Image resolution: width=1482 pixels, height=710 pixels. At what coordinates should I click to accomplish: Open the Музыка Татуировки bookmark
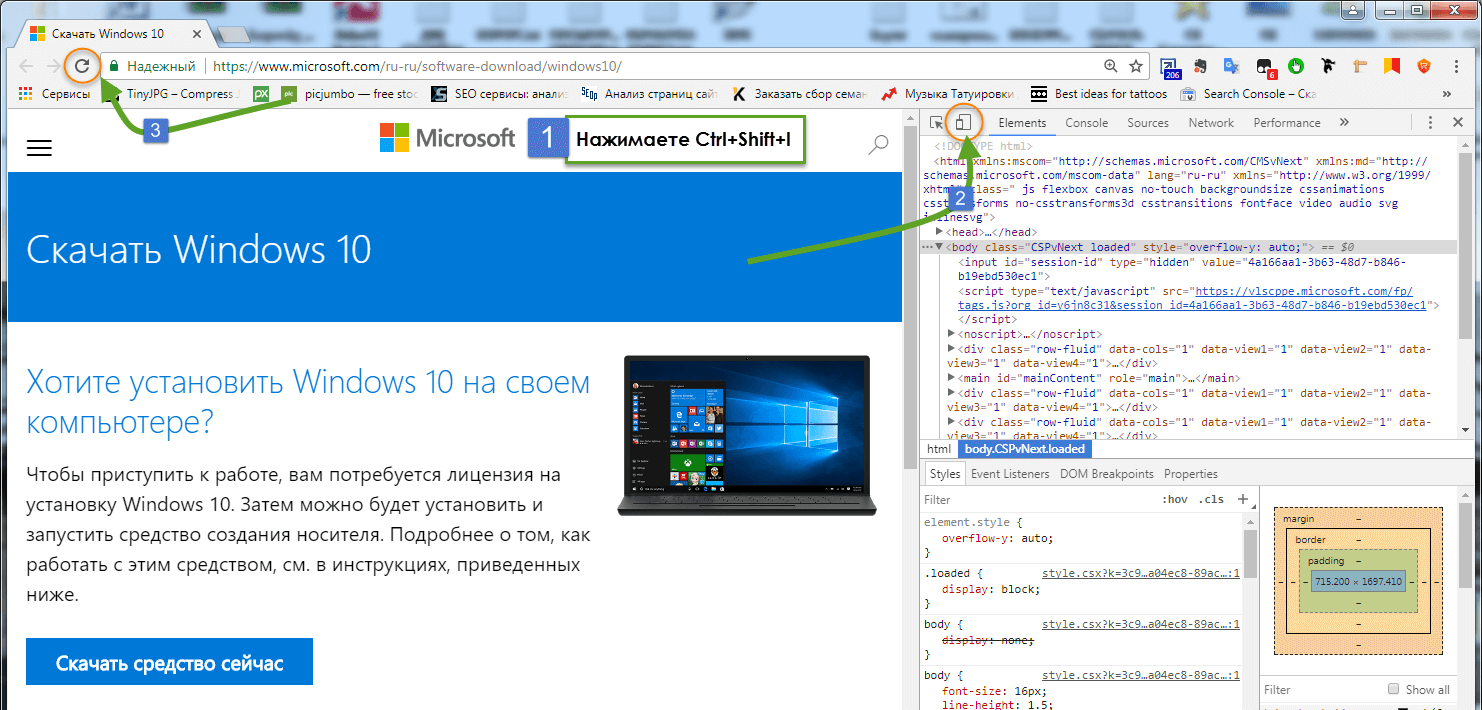tap(946, 94)
